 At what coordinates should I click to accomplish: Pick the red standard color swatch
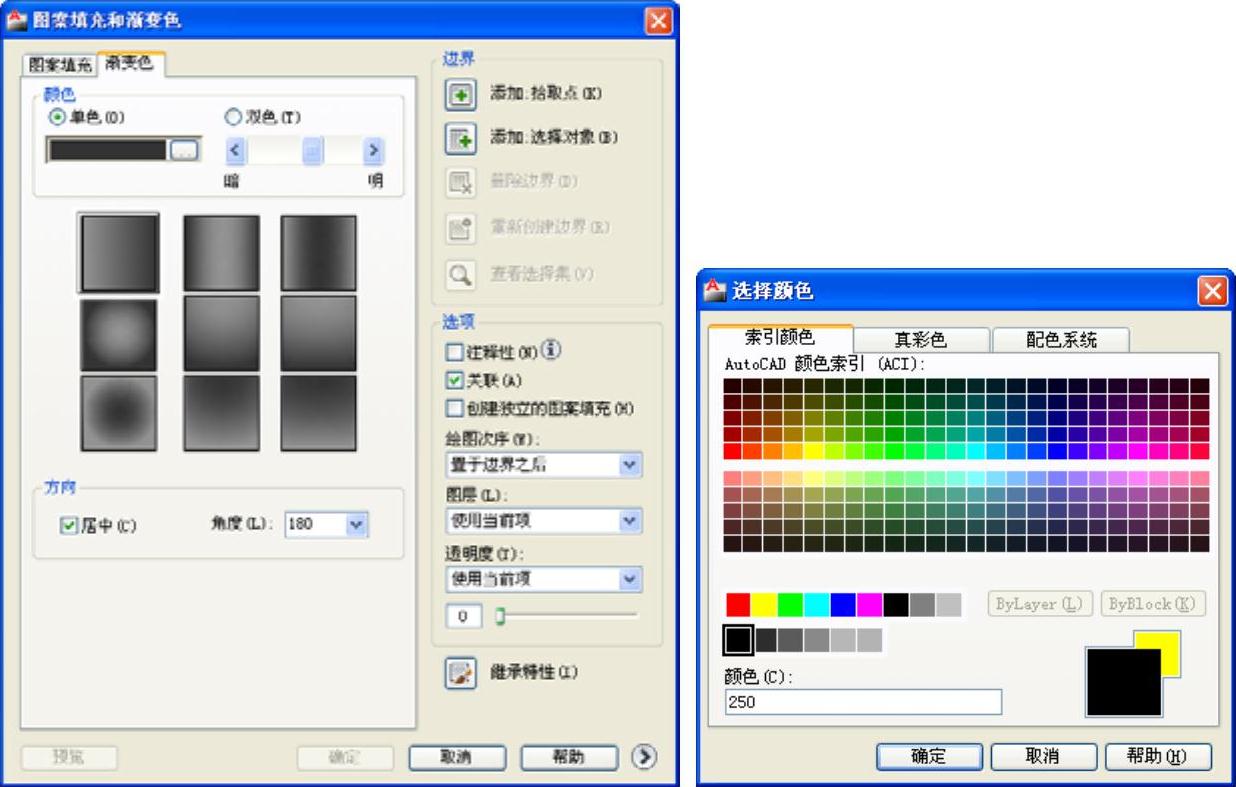pyautogui.click(x=738, y=604)
